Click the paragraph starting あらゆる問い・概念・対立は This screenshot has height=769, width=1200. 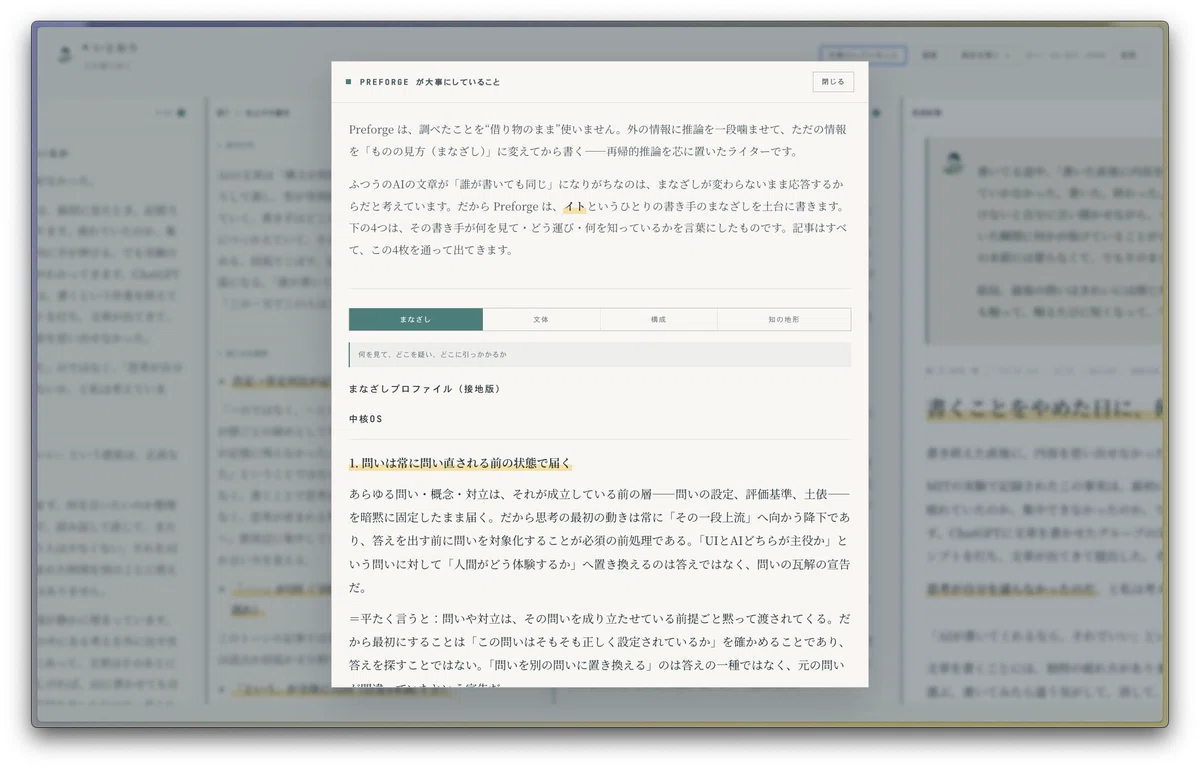(600, 541)
